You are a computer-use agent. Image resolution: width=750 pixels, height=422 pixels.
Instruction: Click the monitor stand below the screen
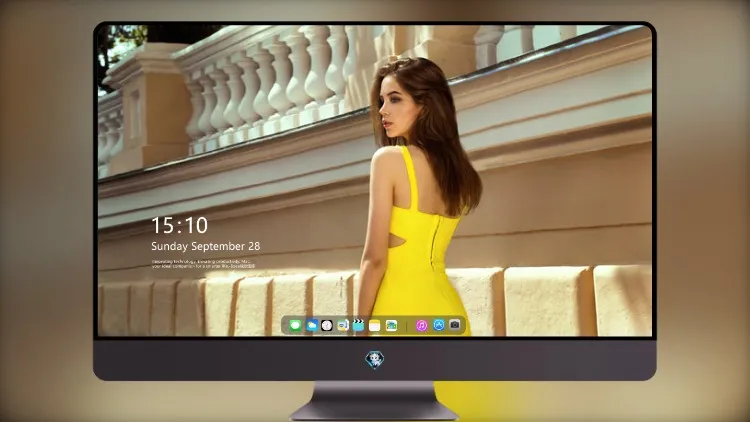tap(374, 401)
